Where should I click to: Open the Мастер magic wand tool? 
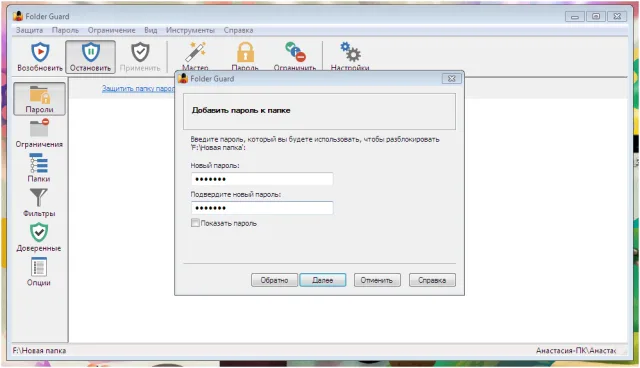tap(196, 52)
